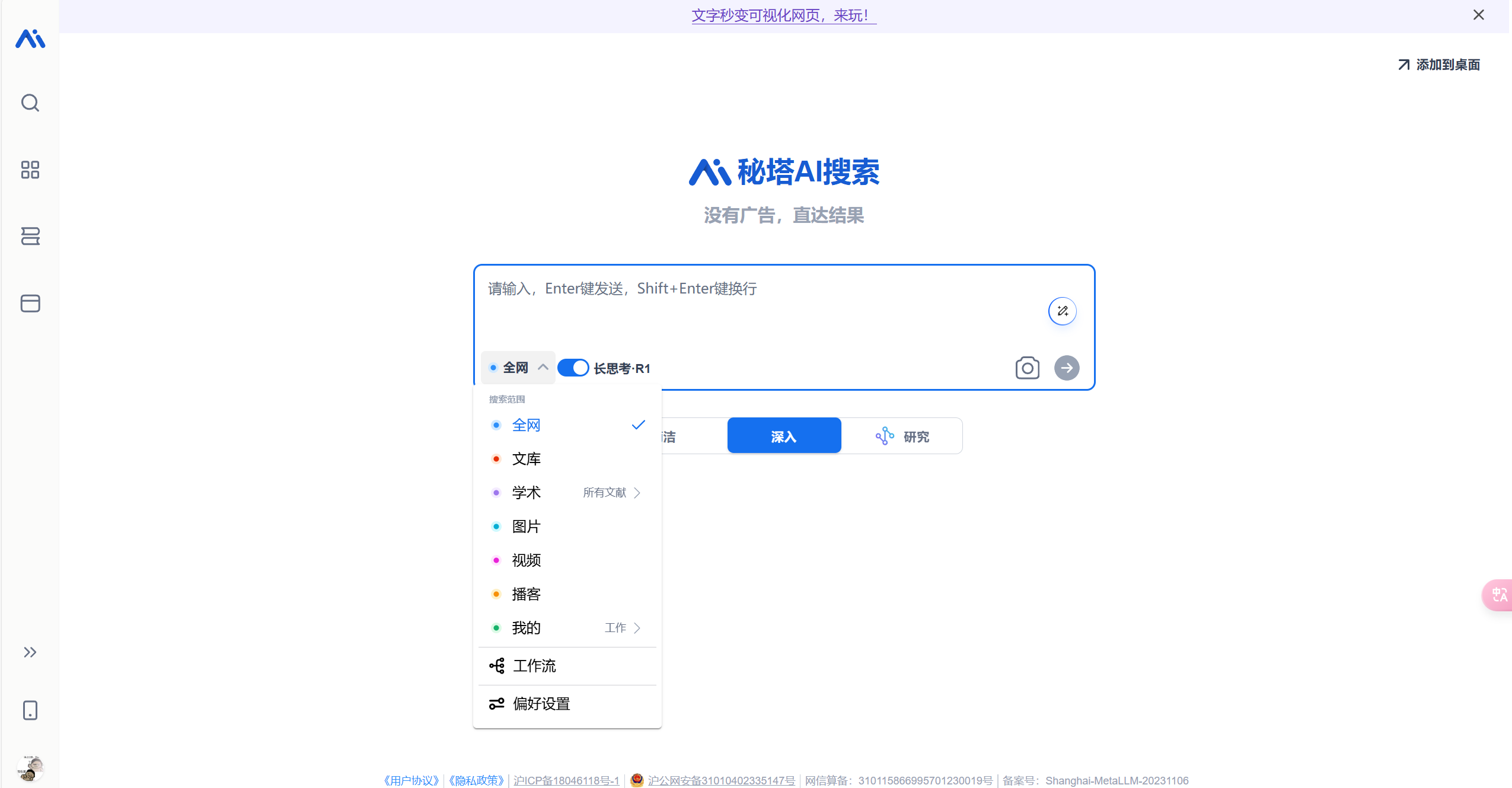Image resolution: width=1512 pixels, height=788 pixels.
Task: Open the four-squares apps icon in sidebar
Action: 30,170
